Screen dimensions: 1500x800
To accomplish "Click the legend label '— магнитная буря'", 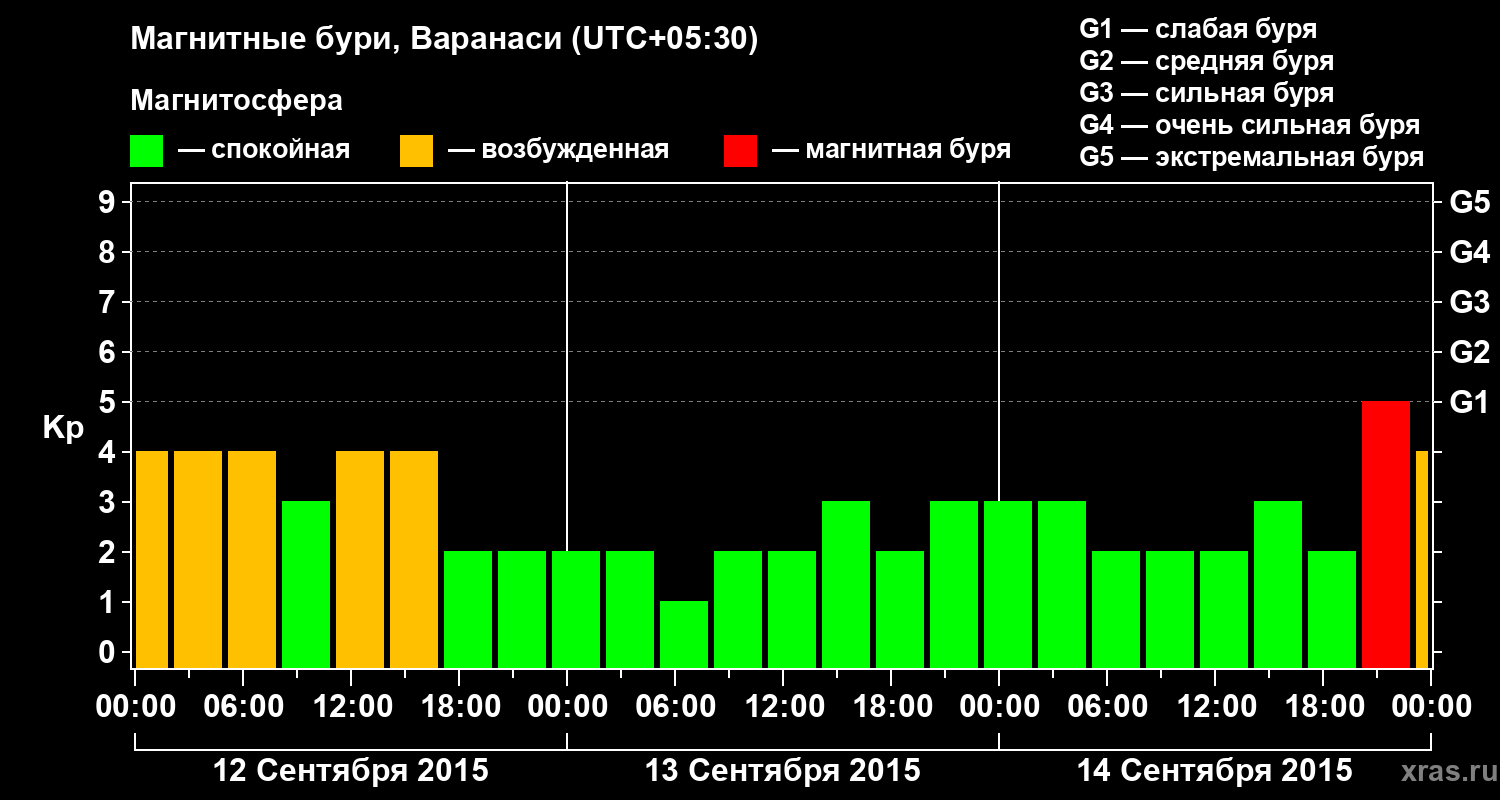I will [x=892, y=151].
